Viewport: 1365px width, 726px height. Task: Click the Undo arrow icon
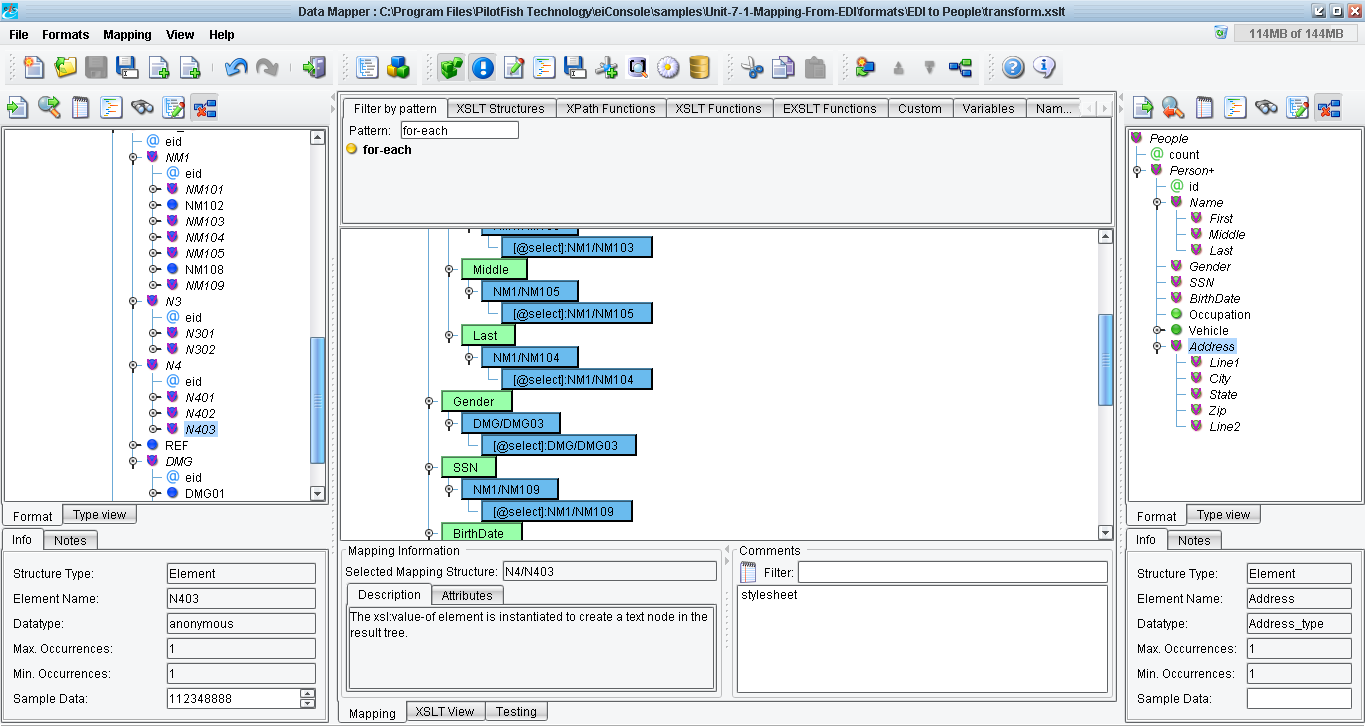tap(236, 67)
